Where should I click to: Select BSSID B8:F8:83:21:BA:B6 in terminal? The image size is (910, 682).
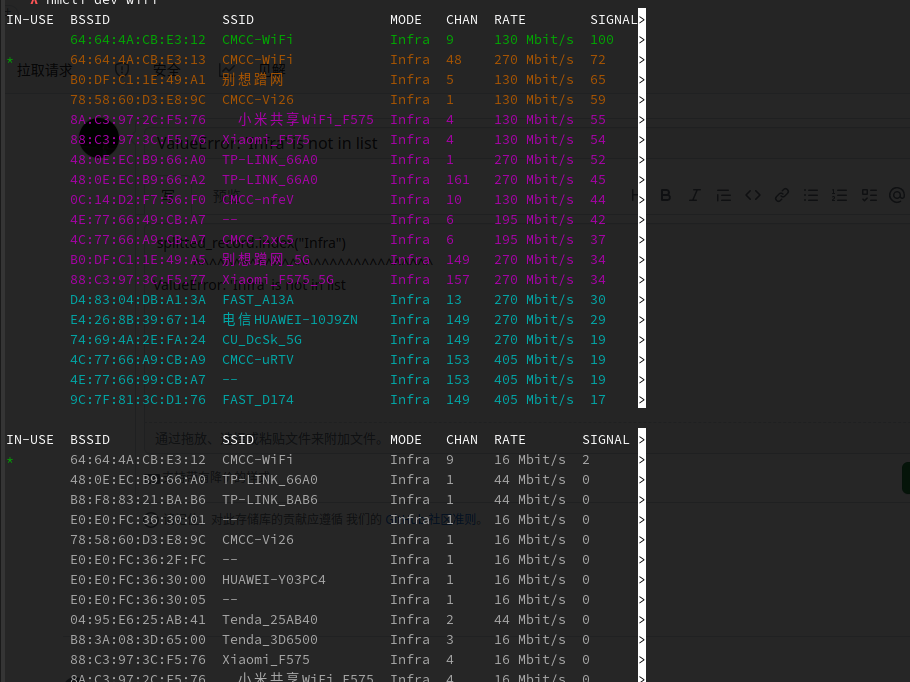click(x=138, y=500)
